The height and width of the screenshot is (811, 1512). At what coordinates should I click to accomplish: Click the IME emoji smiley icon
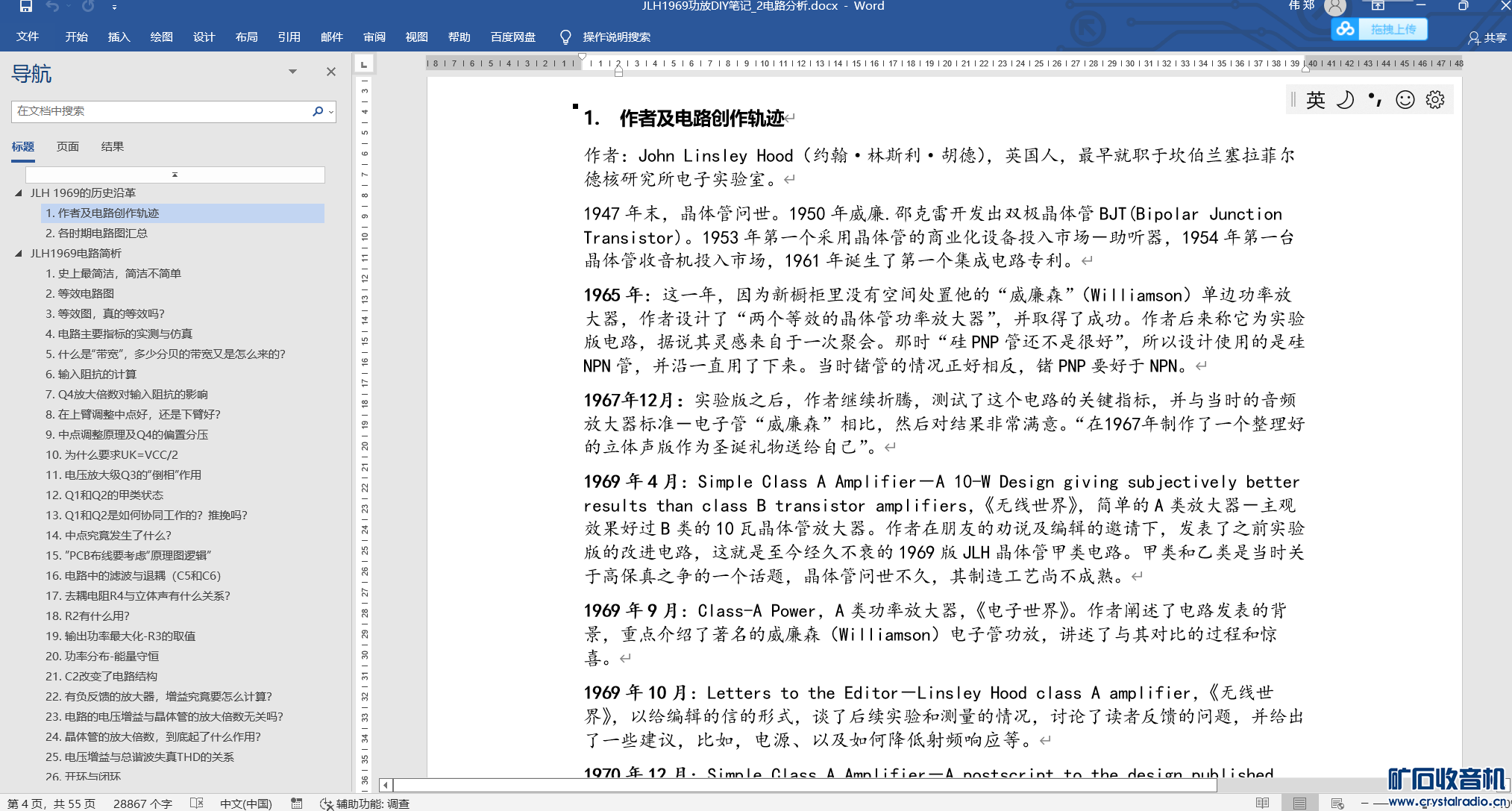click(1405, 100)
